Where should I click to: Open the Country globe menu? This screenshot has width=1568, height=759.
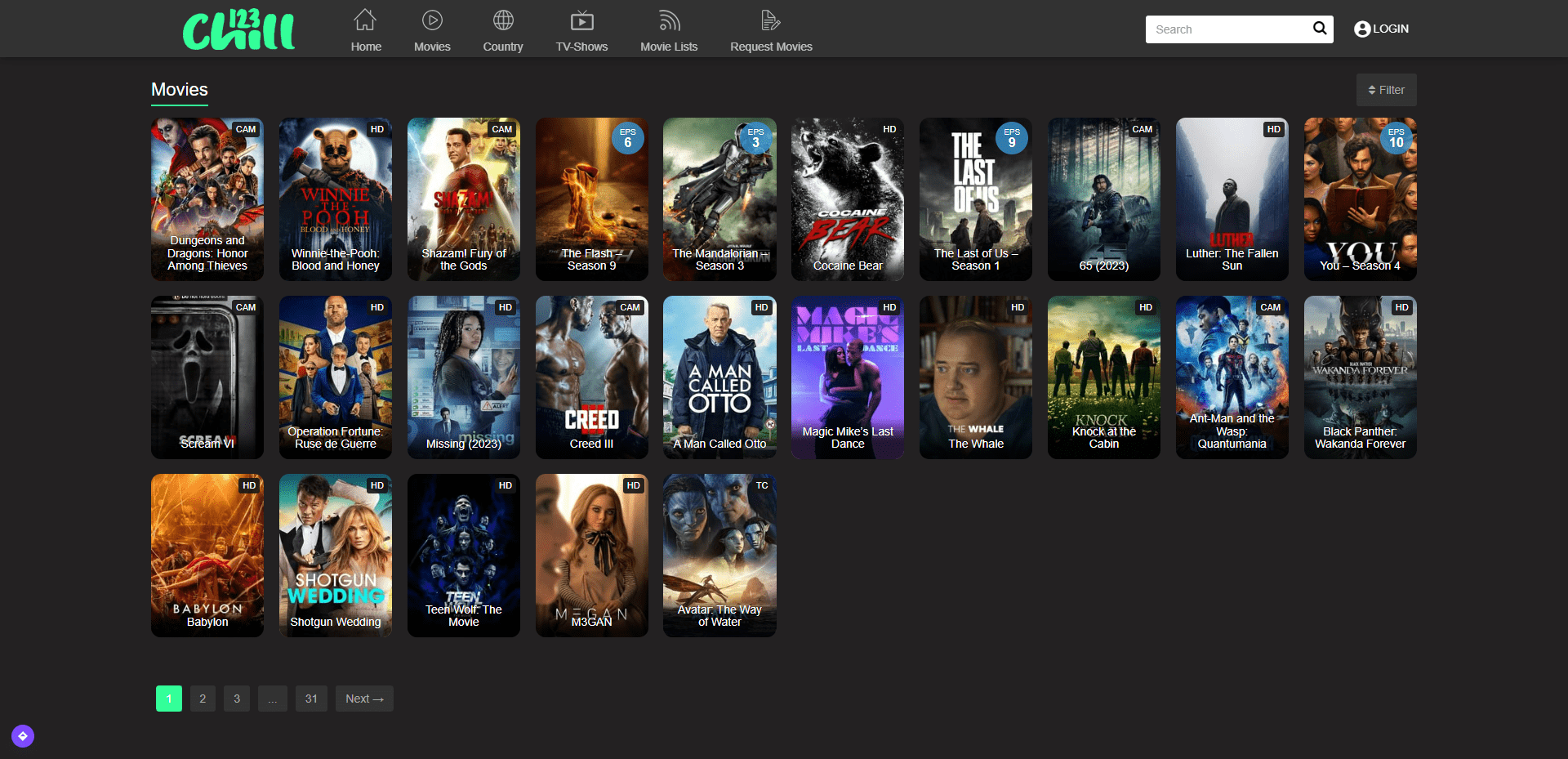click(503, 20)
